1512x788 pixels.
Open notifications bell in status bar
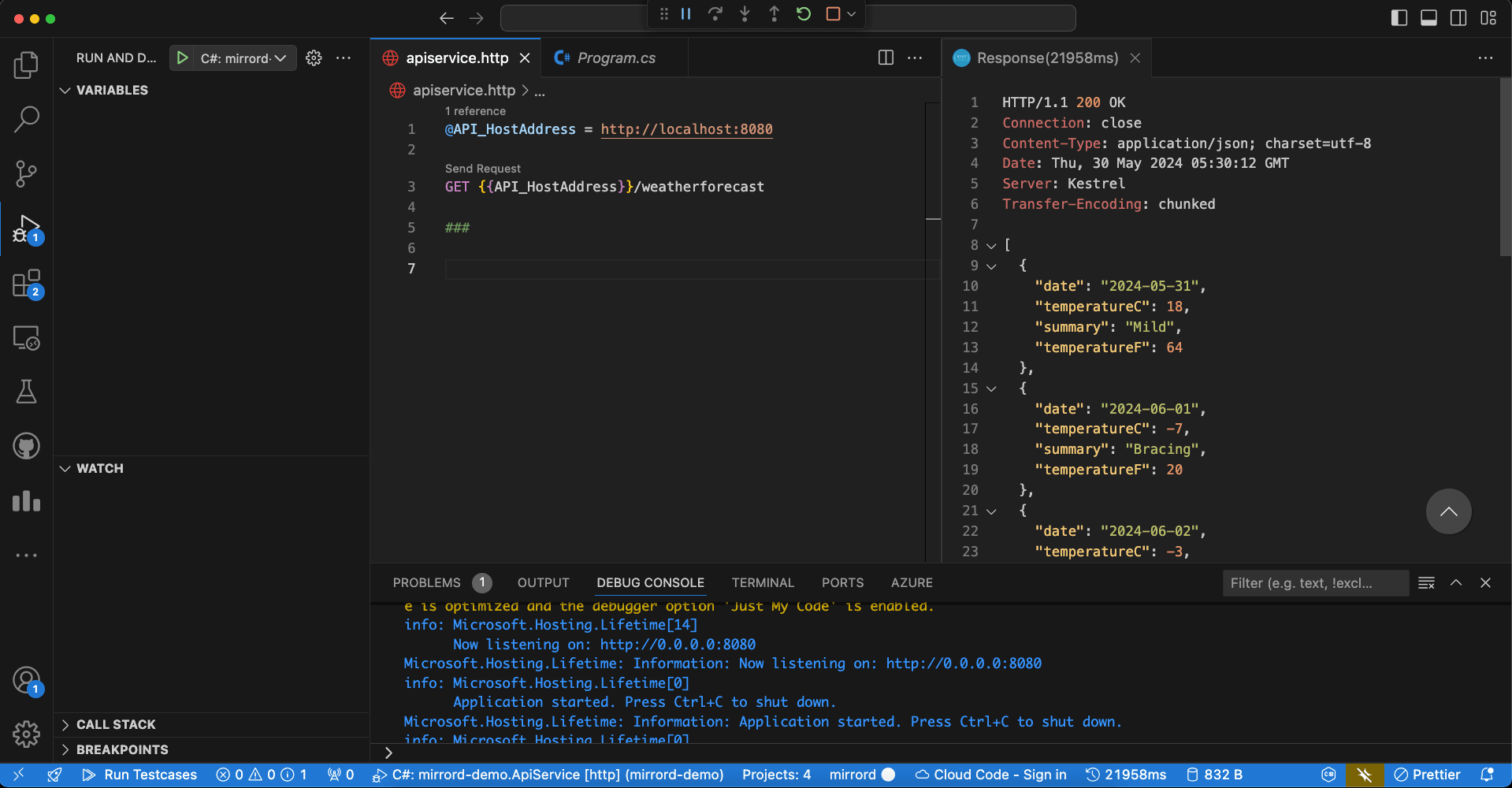point(1488,775)
